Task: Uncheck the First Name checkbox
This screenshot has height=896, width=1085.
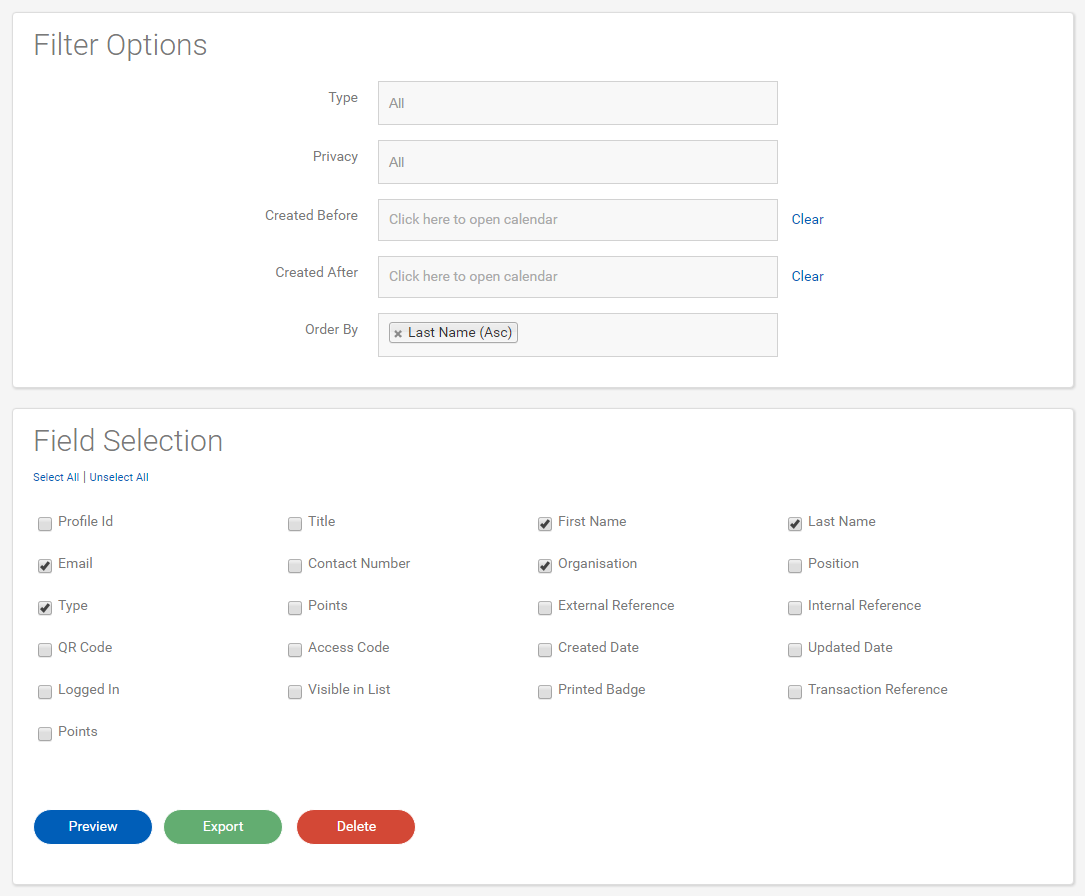Action: pos(545,524)
